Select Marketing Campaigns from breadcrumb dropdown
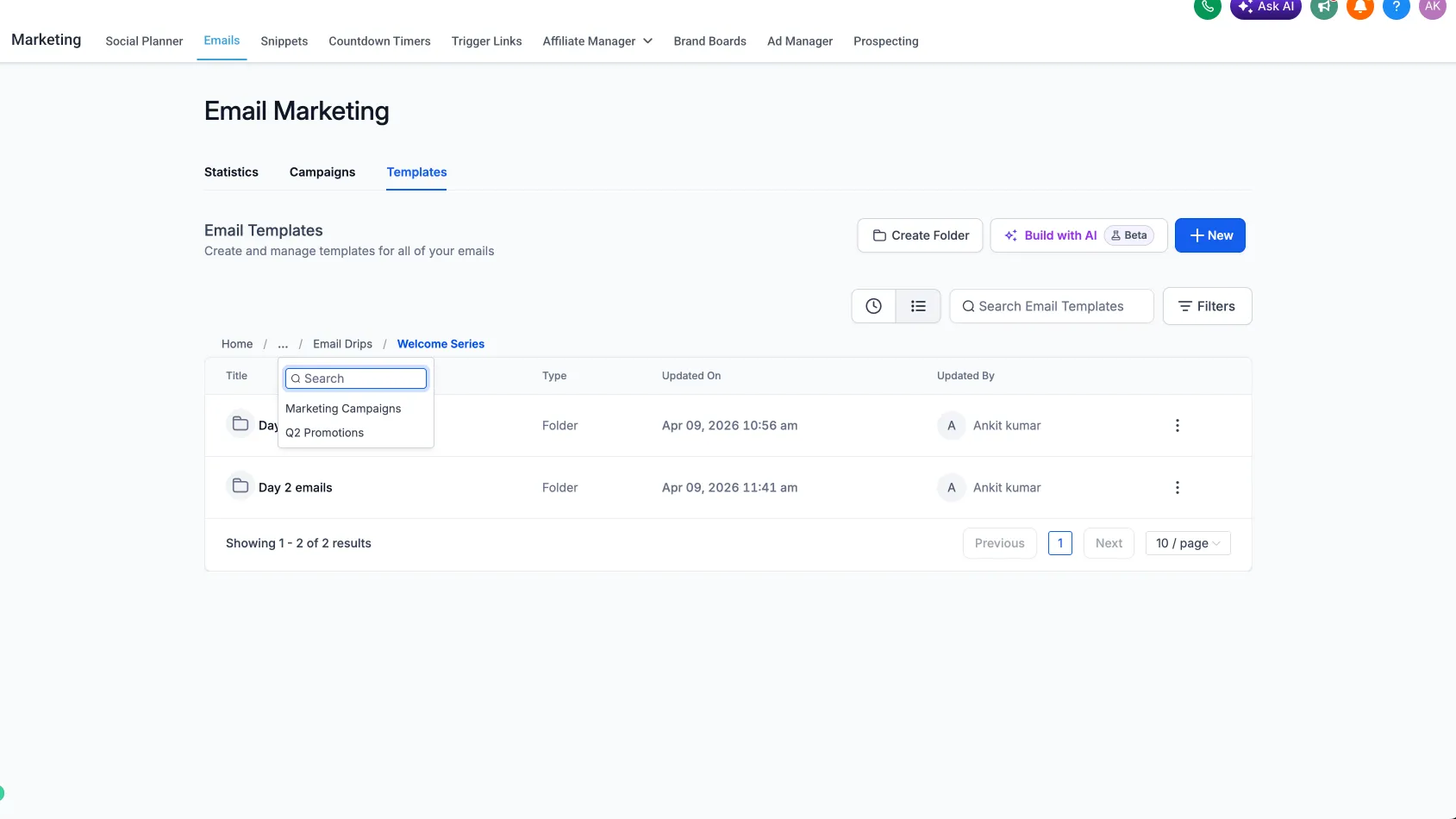The width and height of the screenshot is (1456, 819). 343,409
